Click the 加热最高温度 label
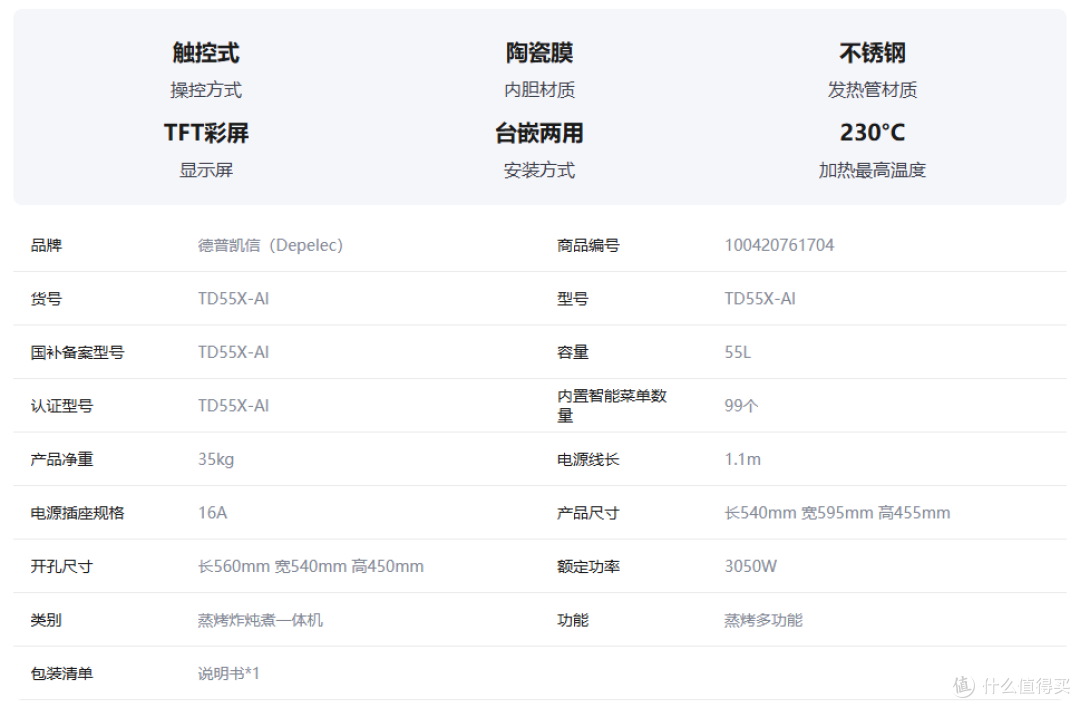 point(872,170)
